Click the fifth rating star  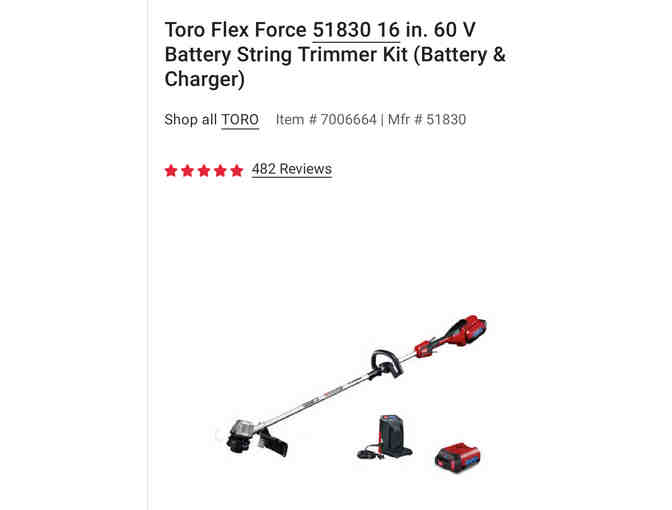[x=237, y=171]
